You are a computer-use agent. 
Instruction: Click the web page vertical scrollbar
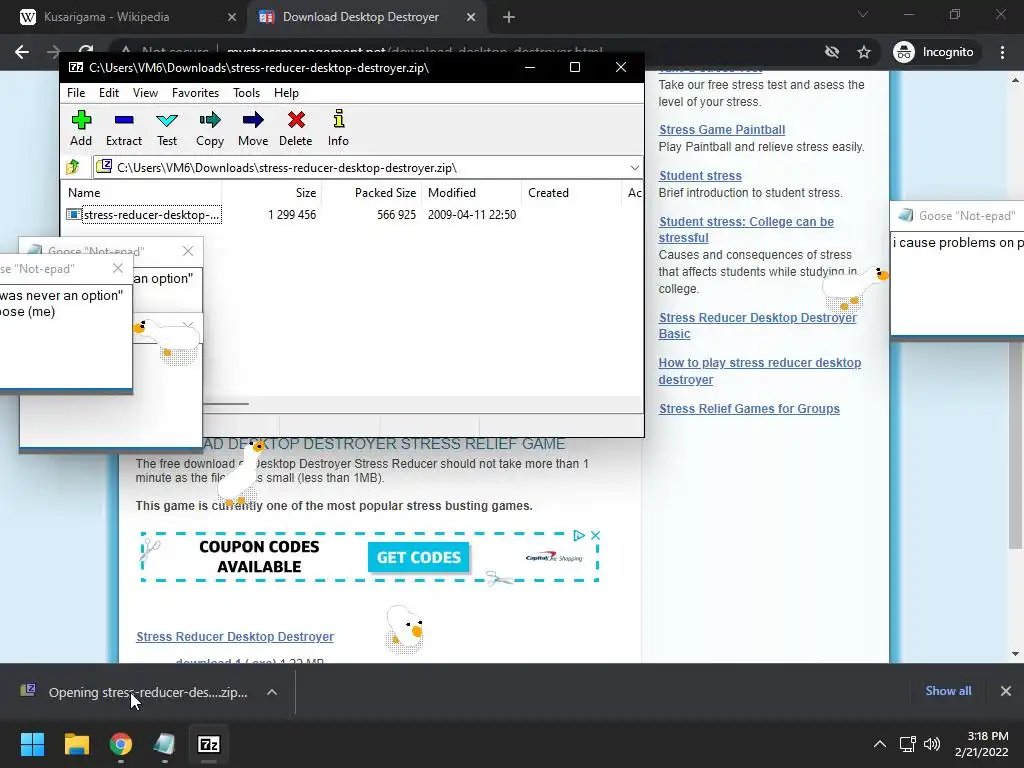1015,366
